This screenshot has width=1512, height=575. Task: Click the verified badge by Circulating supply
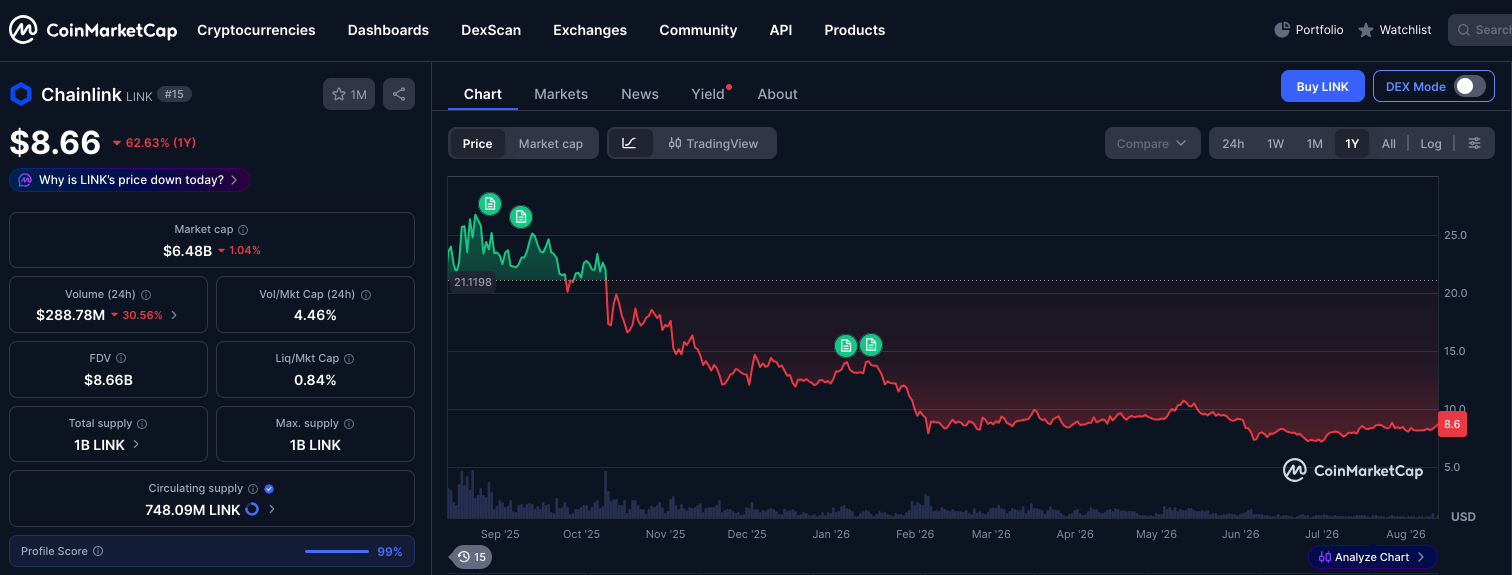[x=269, y=489]
